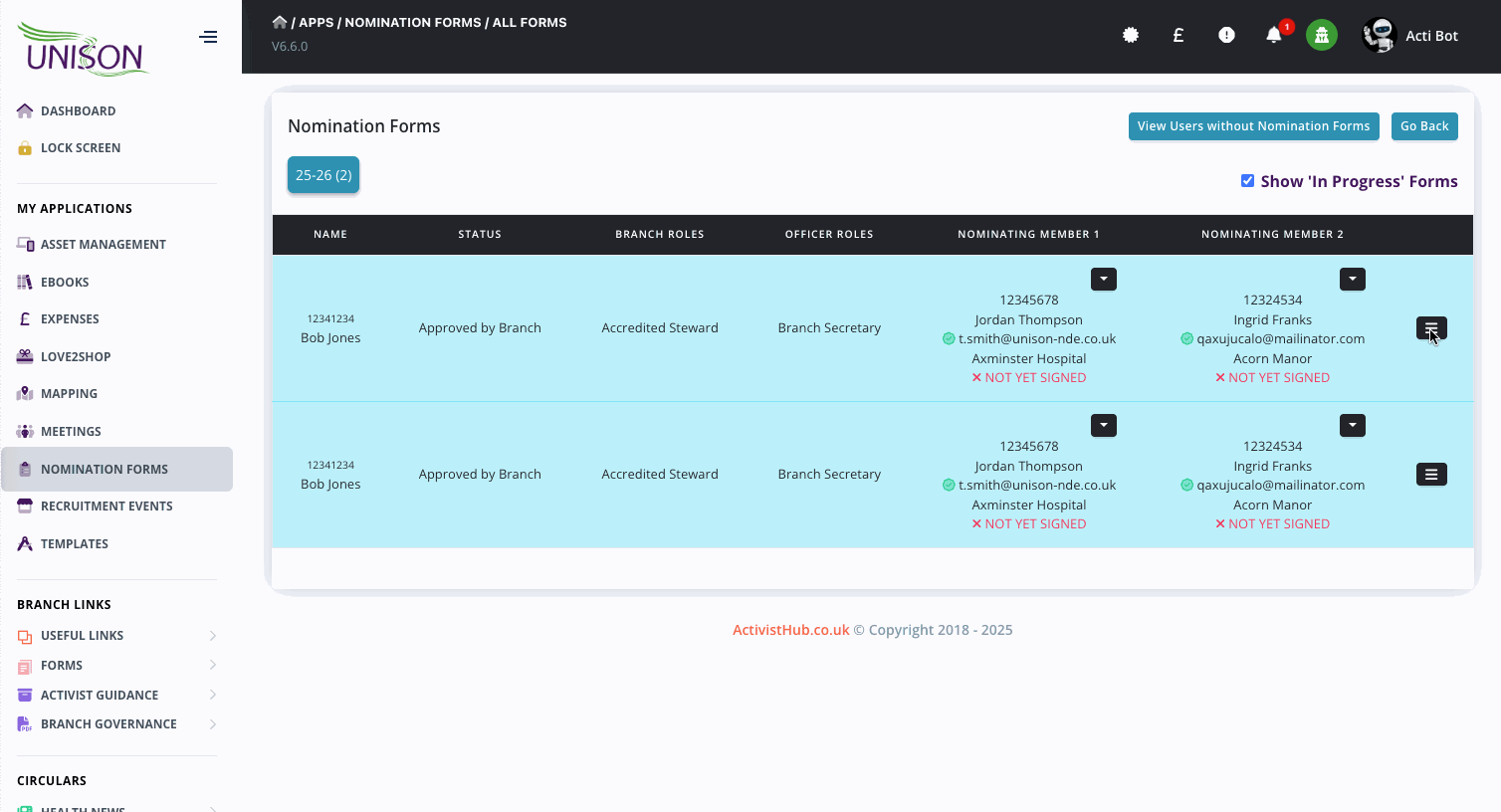Open the Acti Bot profile avatar
Screen dimensions: 1501x812
tap(1379, 35)
